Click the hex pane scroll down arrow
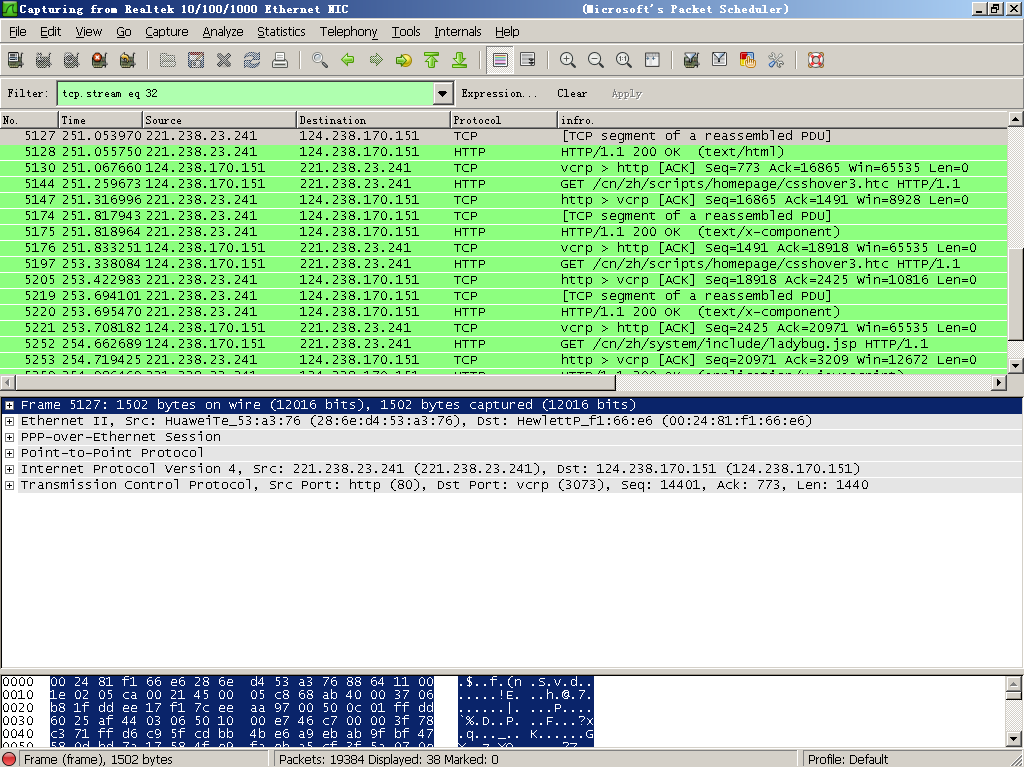Image resolution: width=1024 pixels, height=768 pixels. (x=1014, y=739)
